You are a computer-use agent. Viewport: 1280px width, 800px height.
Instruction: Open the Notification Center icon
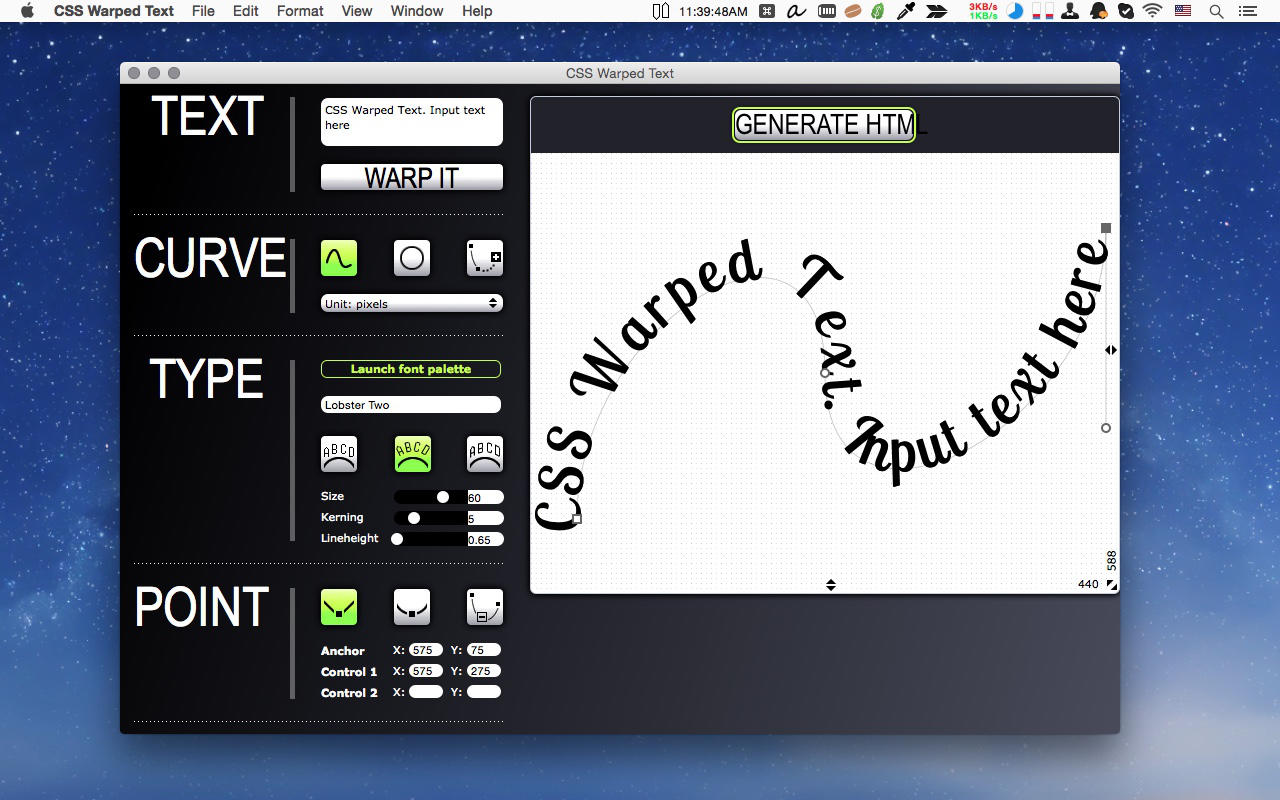click(1249, 11)
